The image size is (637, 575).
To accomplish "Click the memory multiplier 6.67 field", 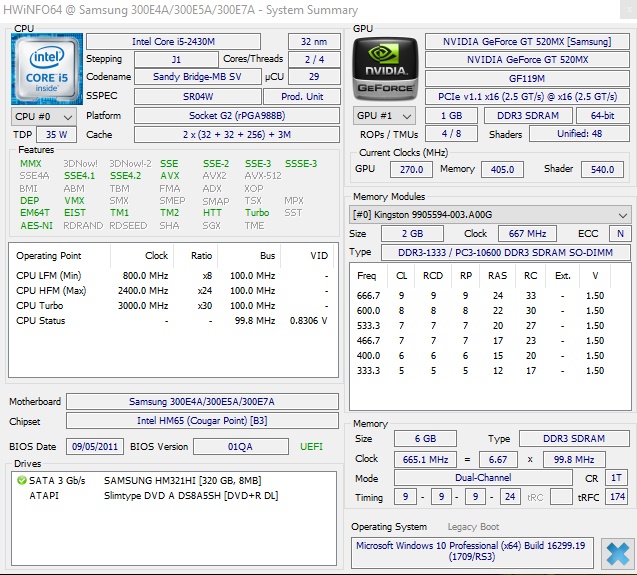I will click(498, 460).
